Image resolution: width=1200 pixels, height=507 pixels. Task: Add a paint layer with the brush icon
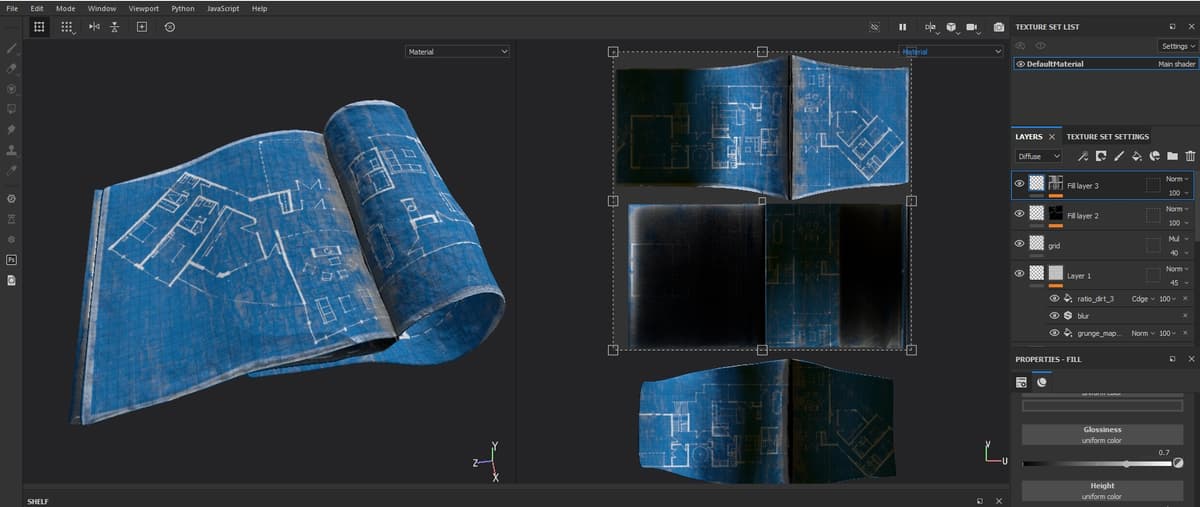tap(1119, 156)
